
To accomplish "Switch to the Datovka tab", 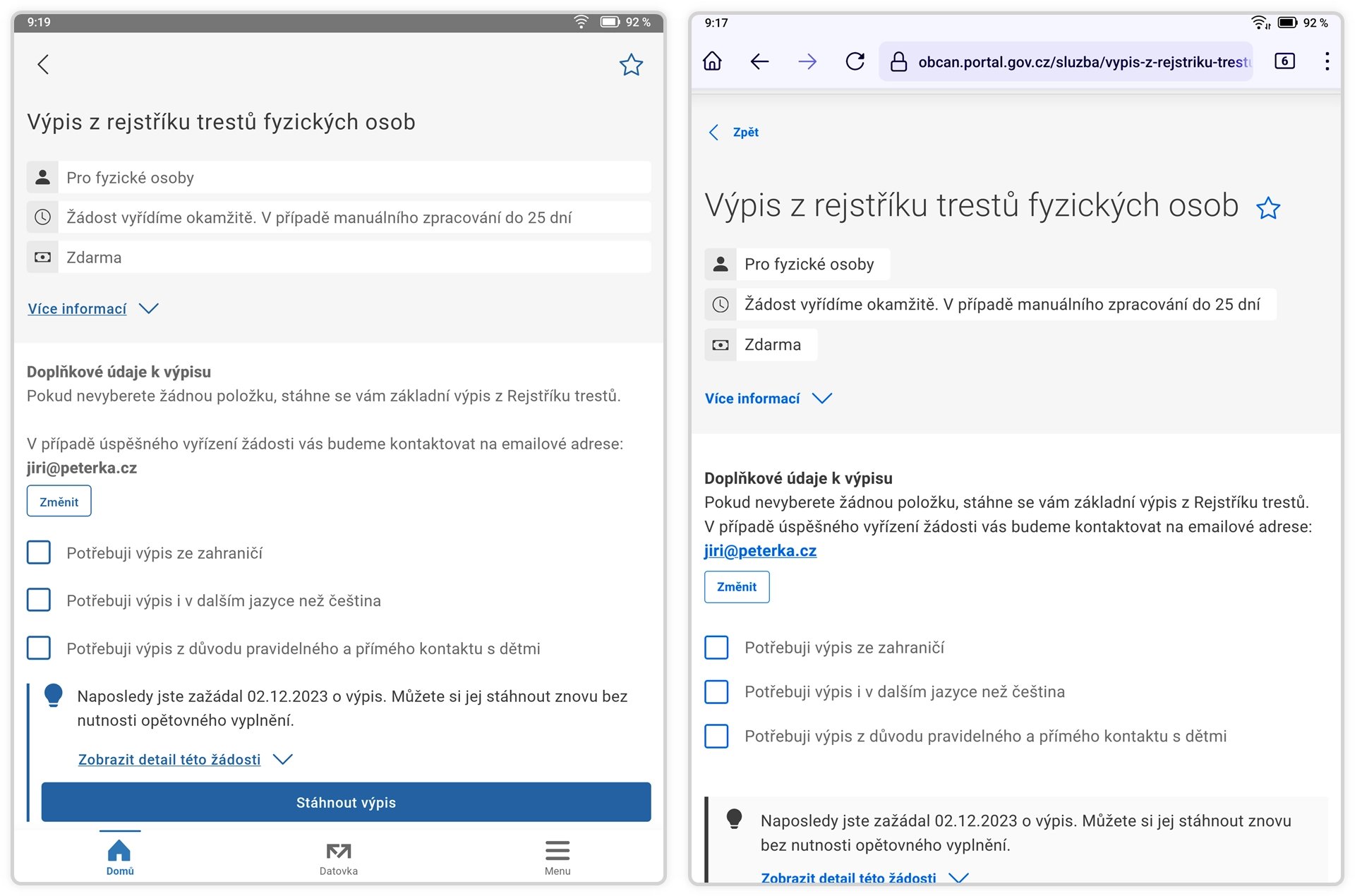I will pyautogui.click(x=338, y=857).
